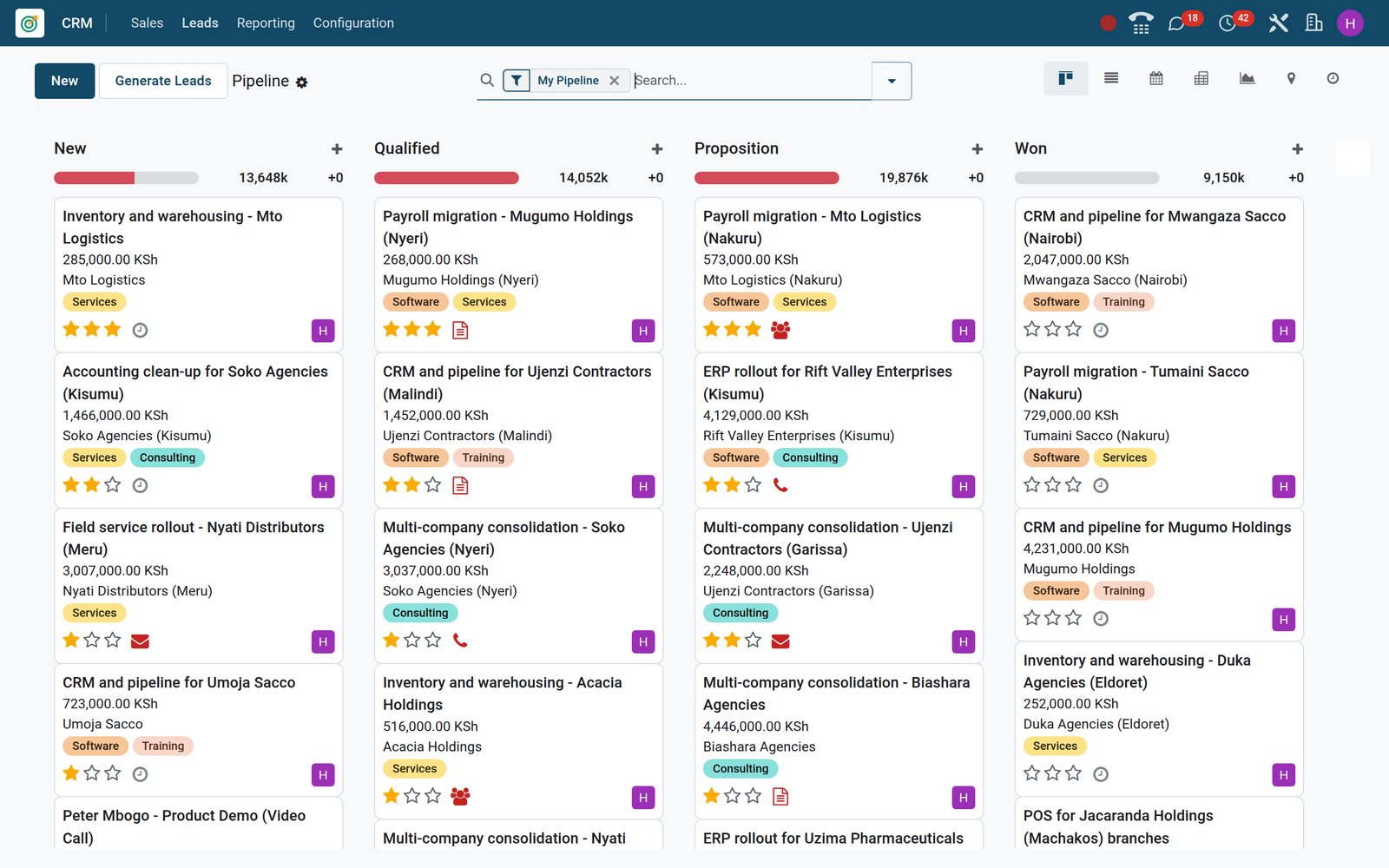Click the New column progress bar
This screenshot has height=868, width=1389.
[x=126, y=178]
